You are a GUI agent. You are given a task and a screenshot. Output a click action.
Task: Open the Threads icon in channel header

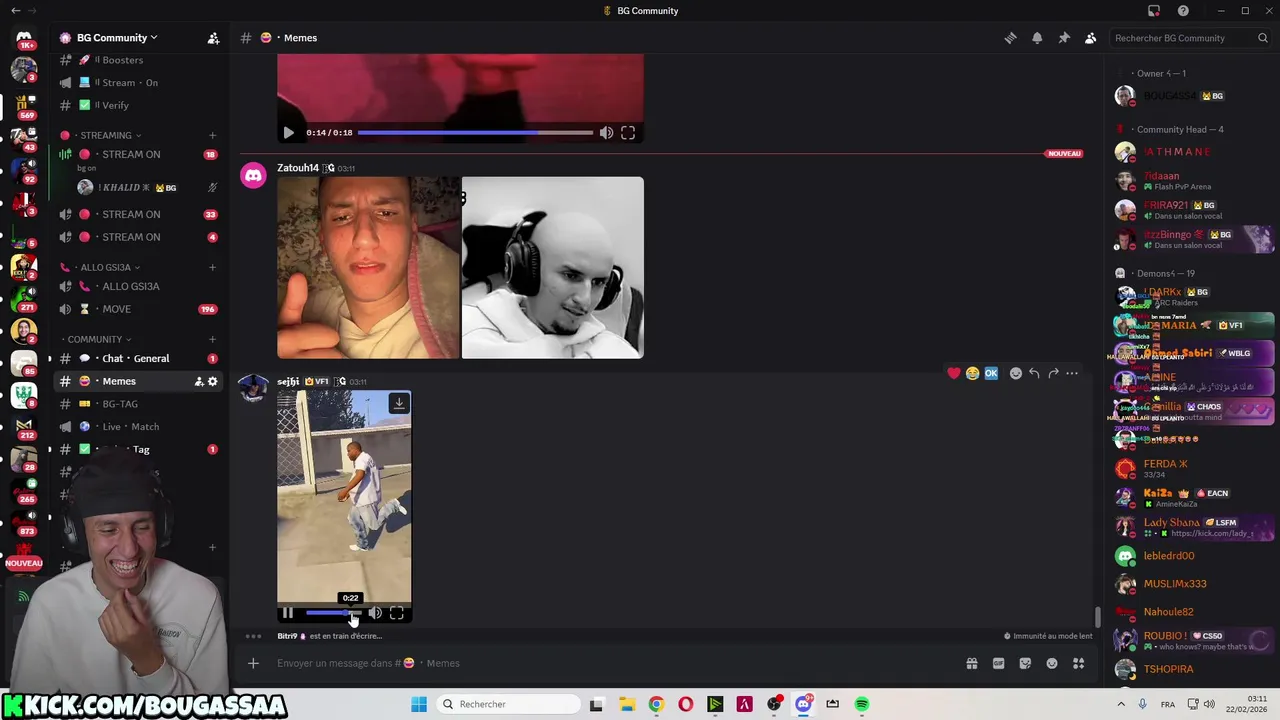pos(1010,38)
